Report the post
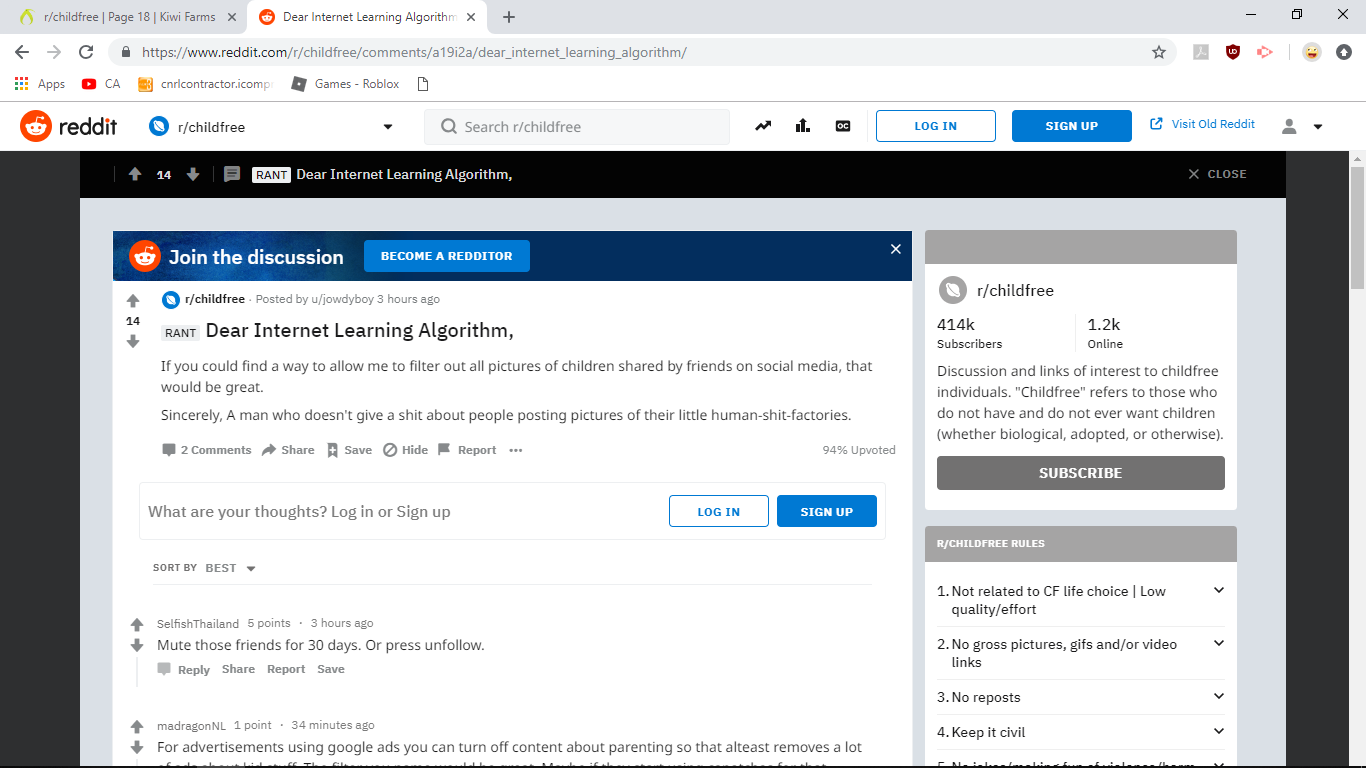1366x768 pixels. [467, 450]
